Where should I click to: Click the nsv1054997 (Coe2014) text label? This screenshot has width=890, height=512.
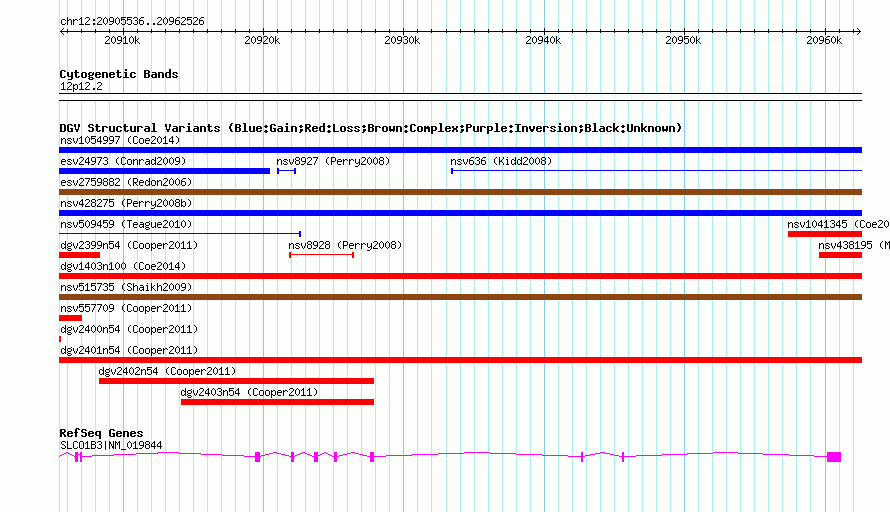point(120,140)
